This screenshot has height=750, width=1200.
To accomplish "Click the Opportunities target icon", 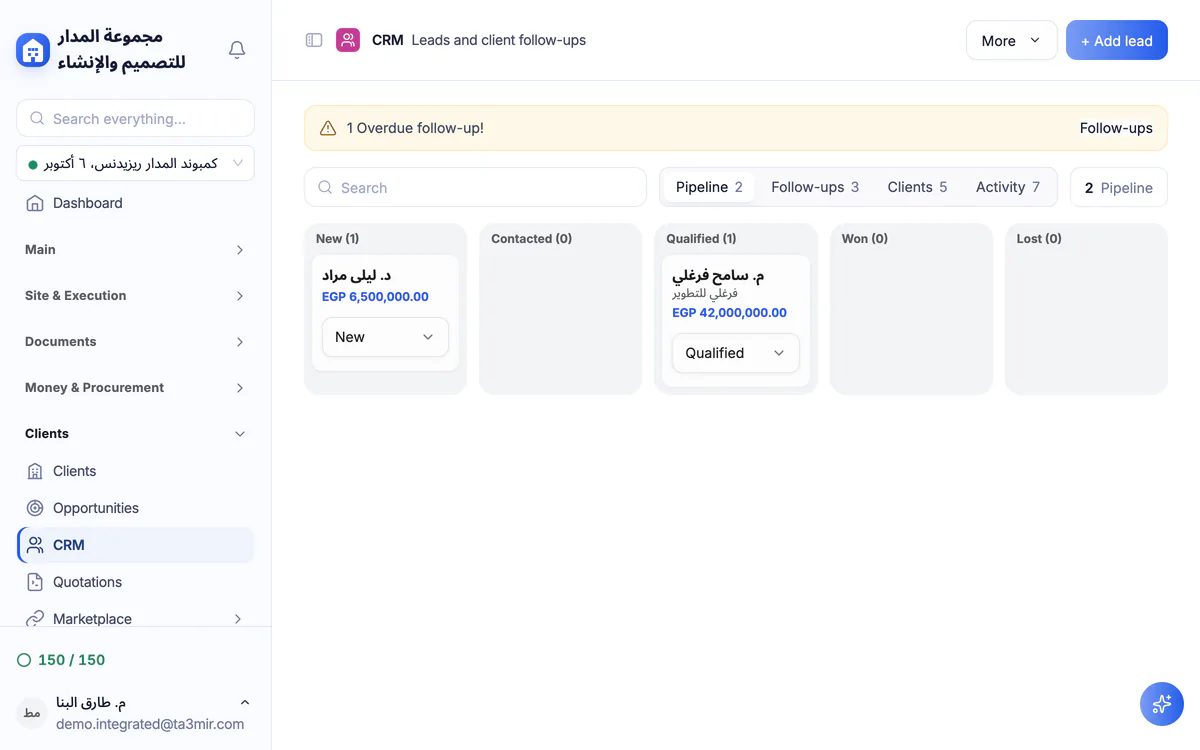I will [x=35, y=508].
